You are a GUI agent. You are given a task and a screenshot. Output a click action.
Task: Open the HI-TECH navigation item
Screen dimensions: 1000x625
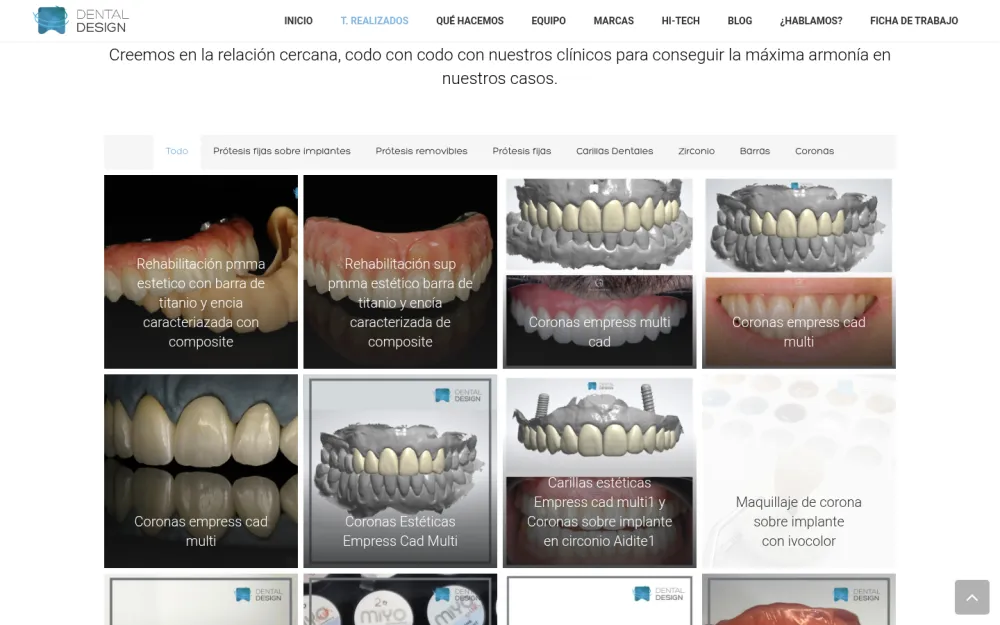click(x=680, y=21)
